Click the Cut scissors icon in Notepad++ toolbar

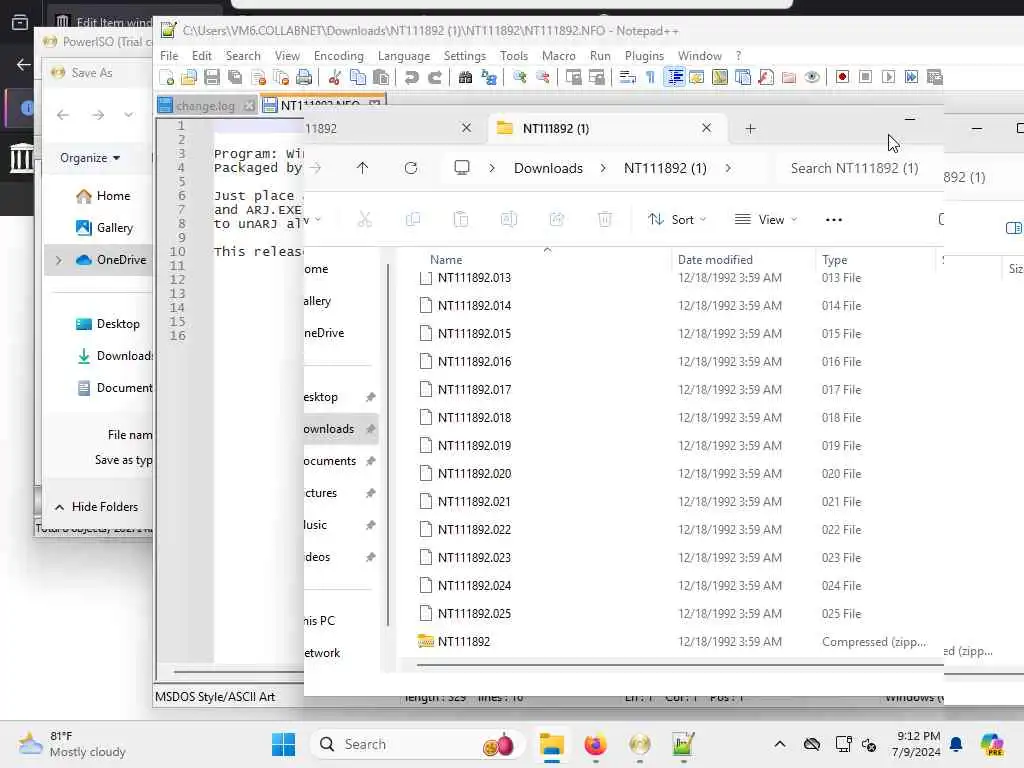coord(334,78)
